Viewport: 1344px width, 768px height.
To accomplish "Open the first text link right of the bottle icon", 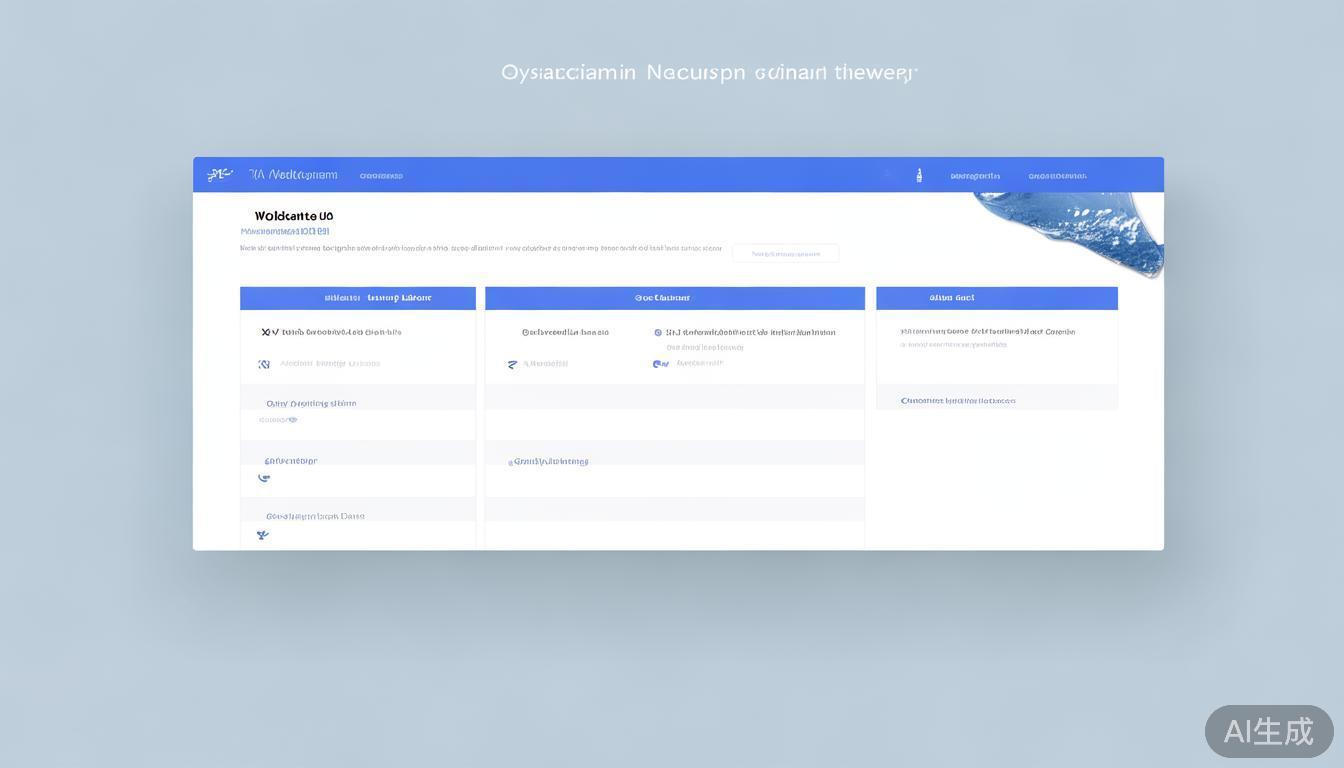I will (975, 176).
